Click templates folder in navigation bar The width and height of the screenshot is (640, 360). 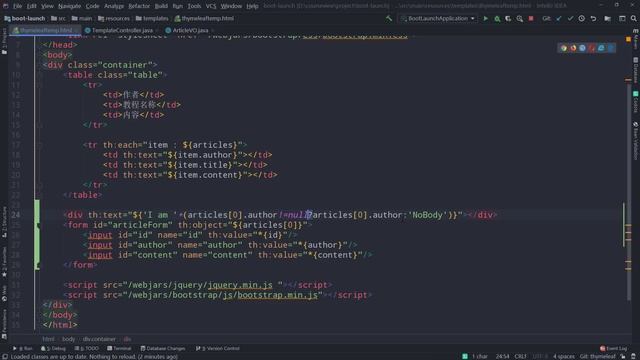coord(152,18)
